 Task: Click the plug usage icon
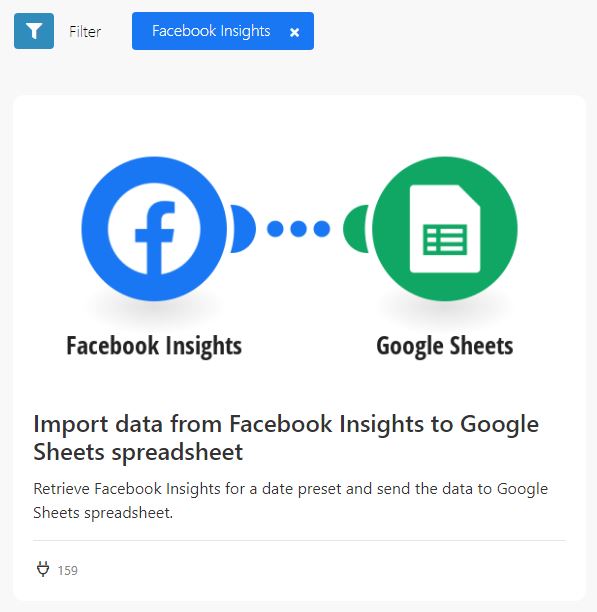43,569
